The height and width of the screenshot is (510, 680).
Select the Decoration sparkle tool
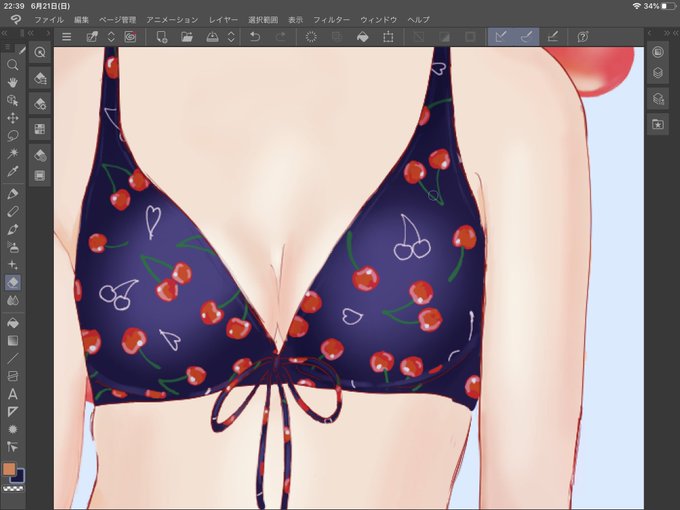[13, 265]
